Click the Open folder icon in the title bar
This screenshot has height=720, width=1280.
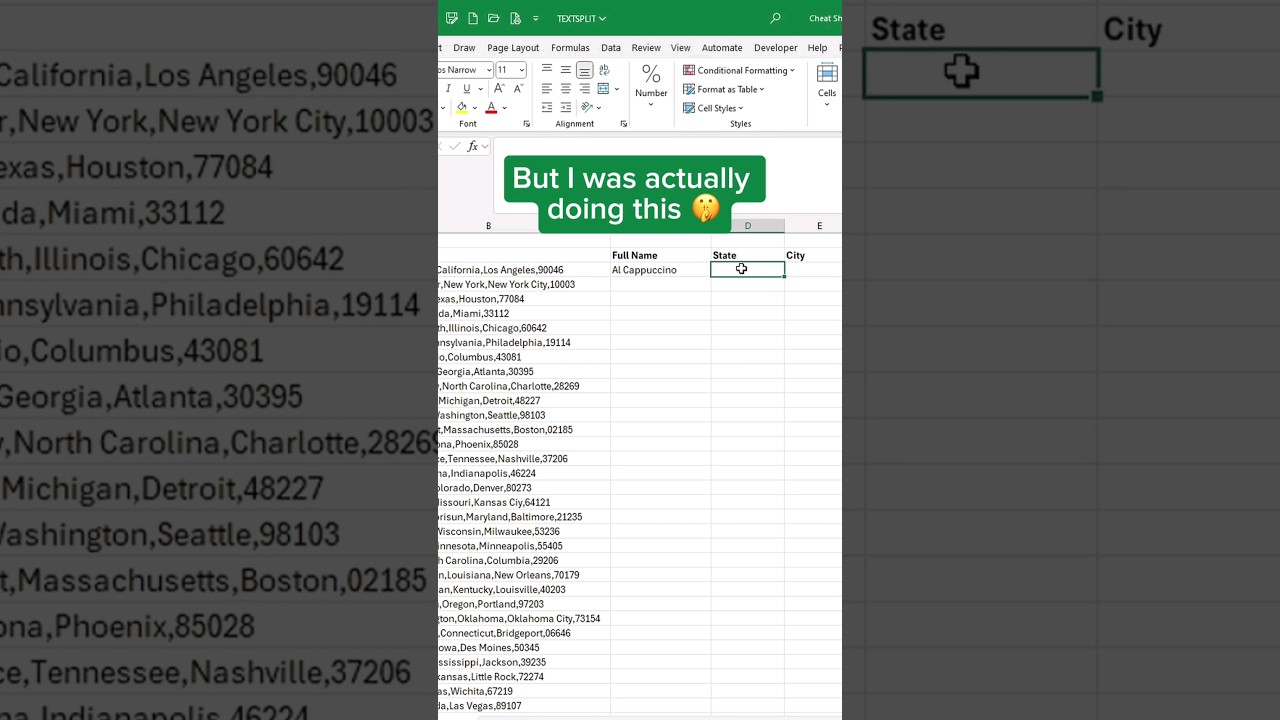point(494,18)
